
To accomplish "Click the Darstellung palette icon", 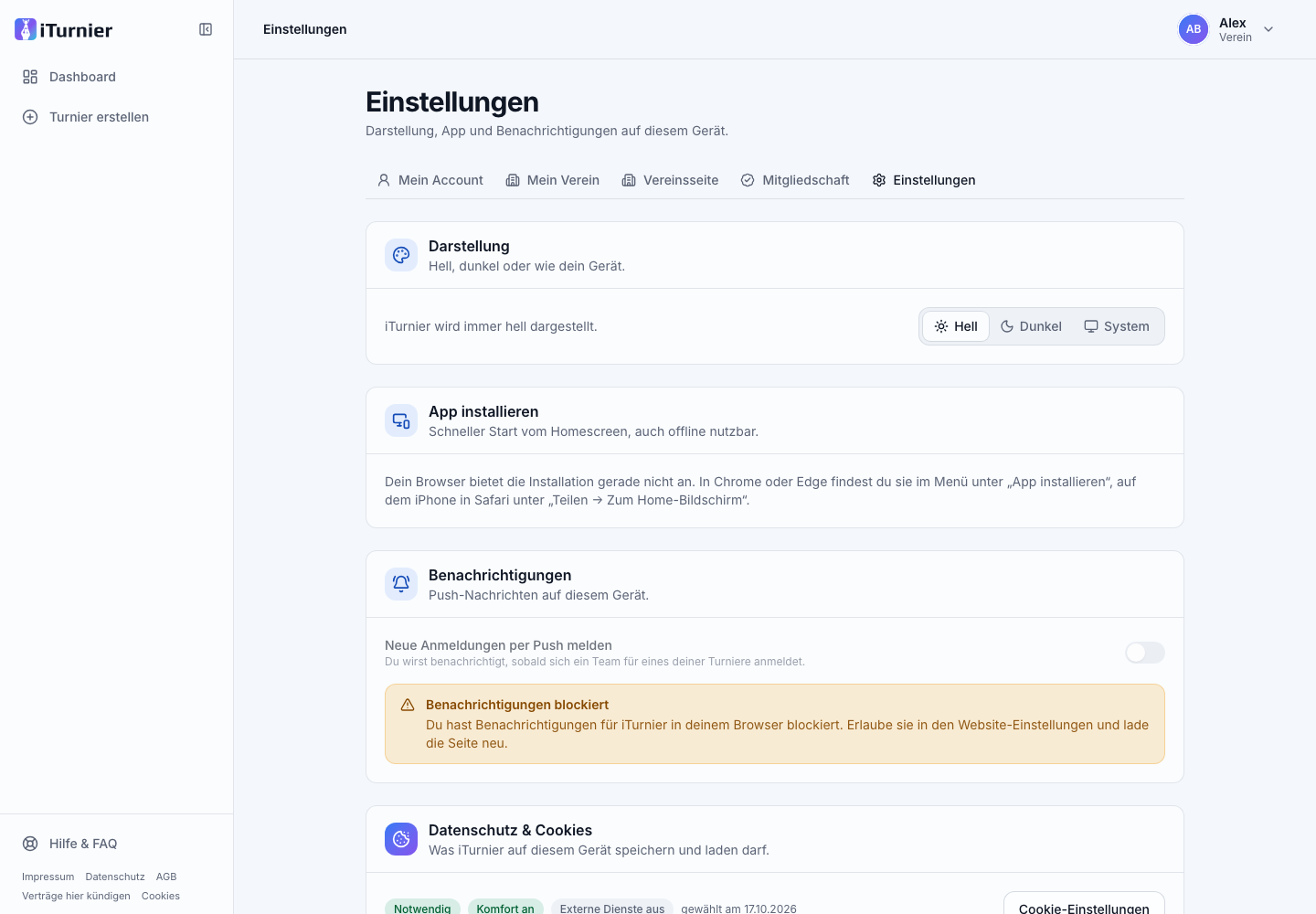I will click(x=401, y=255).
